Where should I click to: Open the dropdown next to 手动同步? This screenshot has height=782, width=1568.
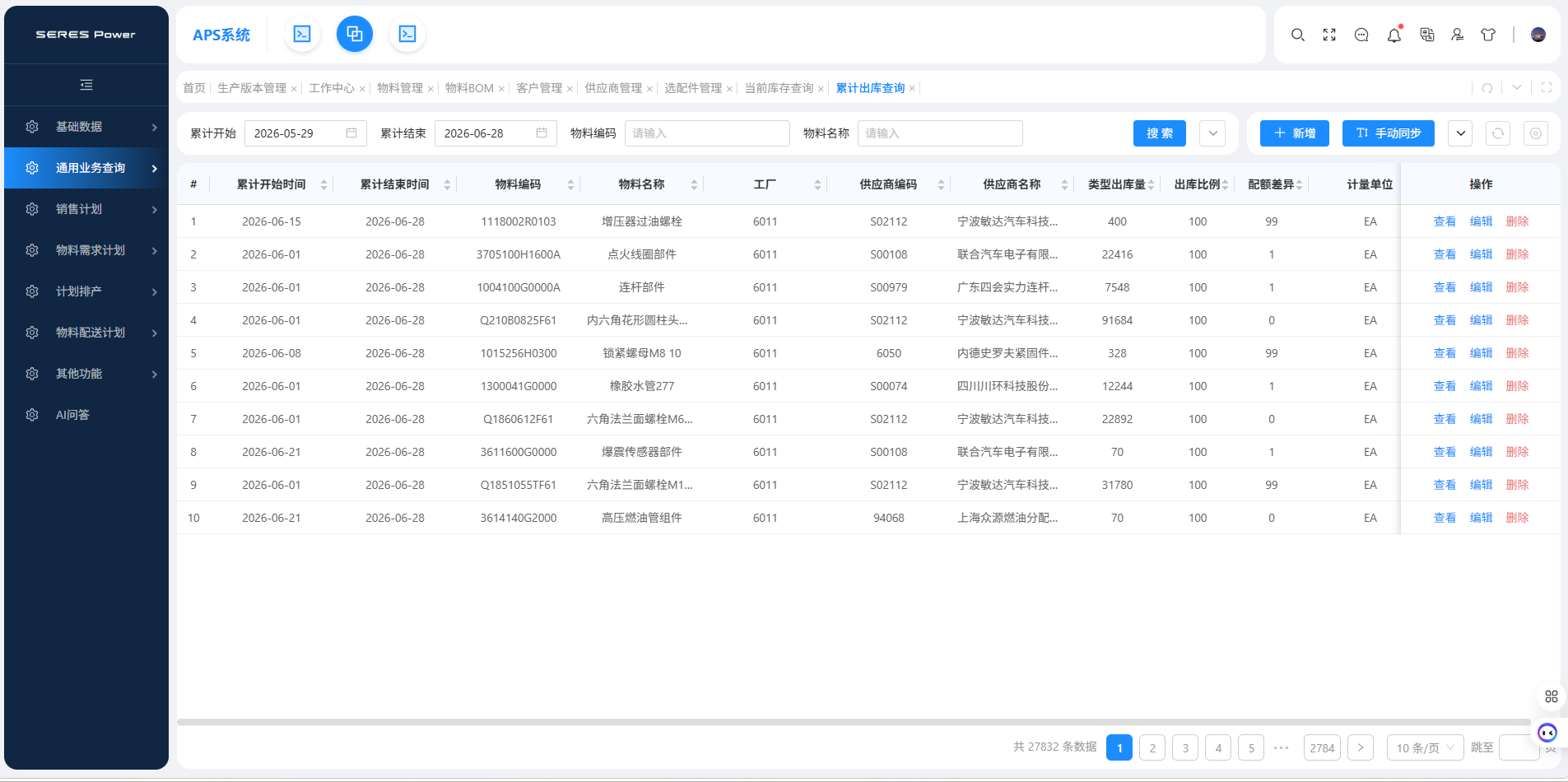[1460, 133]
